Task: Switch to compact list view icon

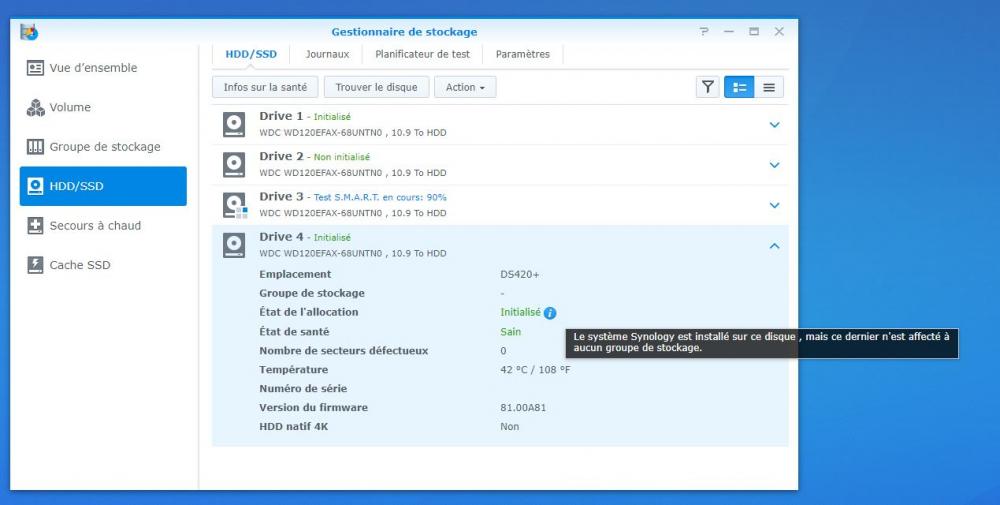Action: pos(769,87)
